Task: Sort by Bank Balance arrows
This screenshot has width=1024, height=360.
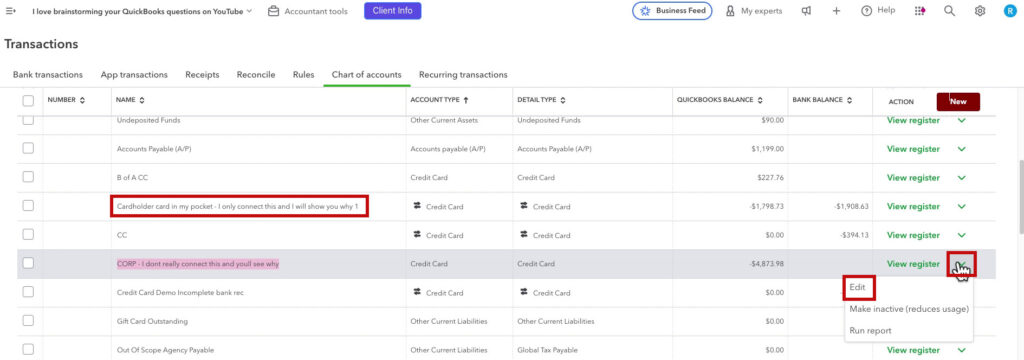Action: coord(850,101)
